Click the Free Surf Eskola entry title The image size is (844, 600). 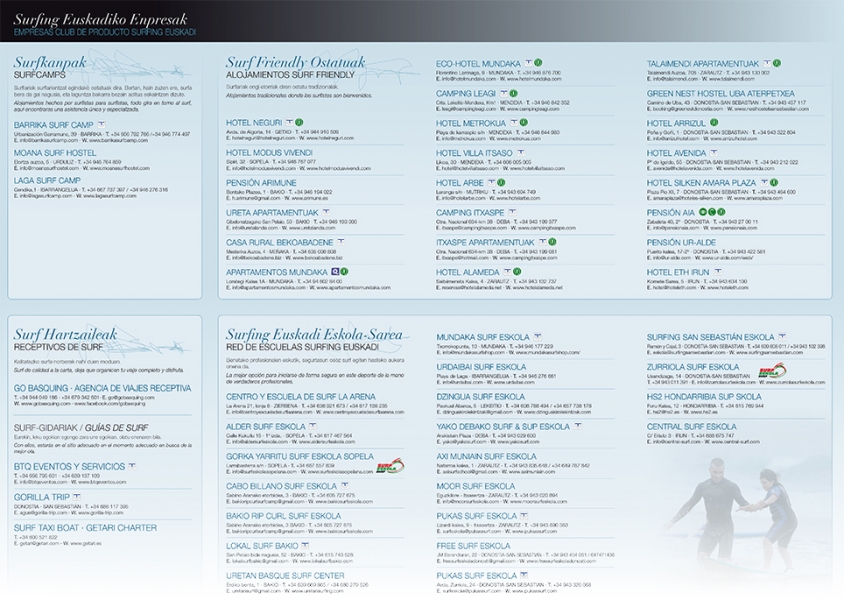point(473,546)
